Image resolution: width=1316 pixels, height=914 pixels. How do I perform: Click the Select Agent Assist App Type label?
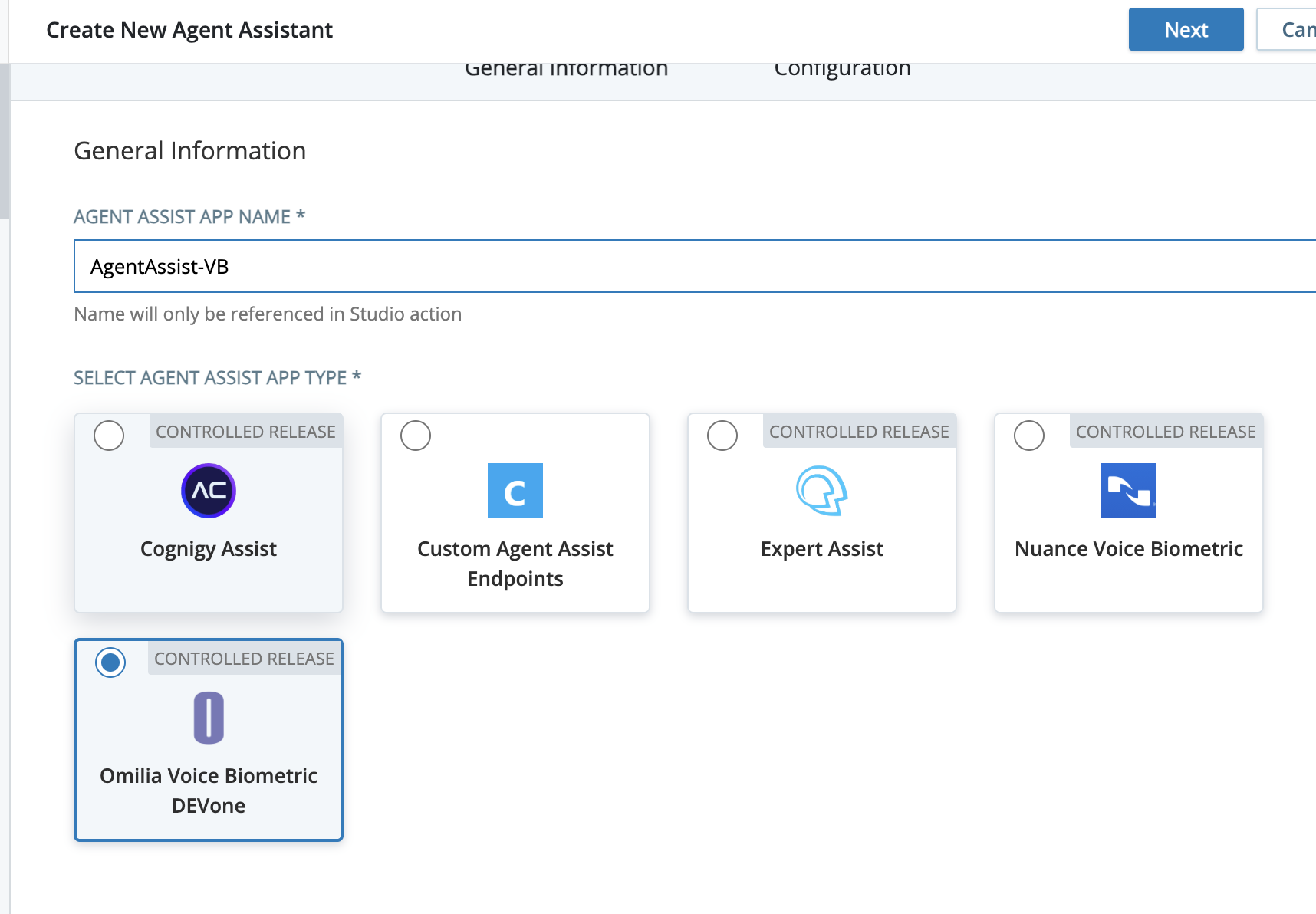pos(217,377)
